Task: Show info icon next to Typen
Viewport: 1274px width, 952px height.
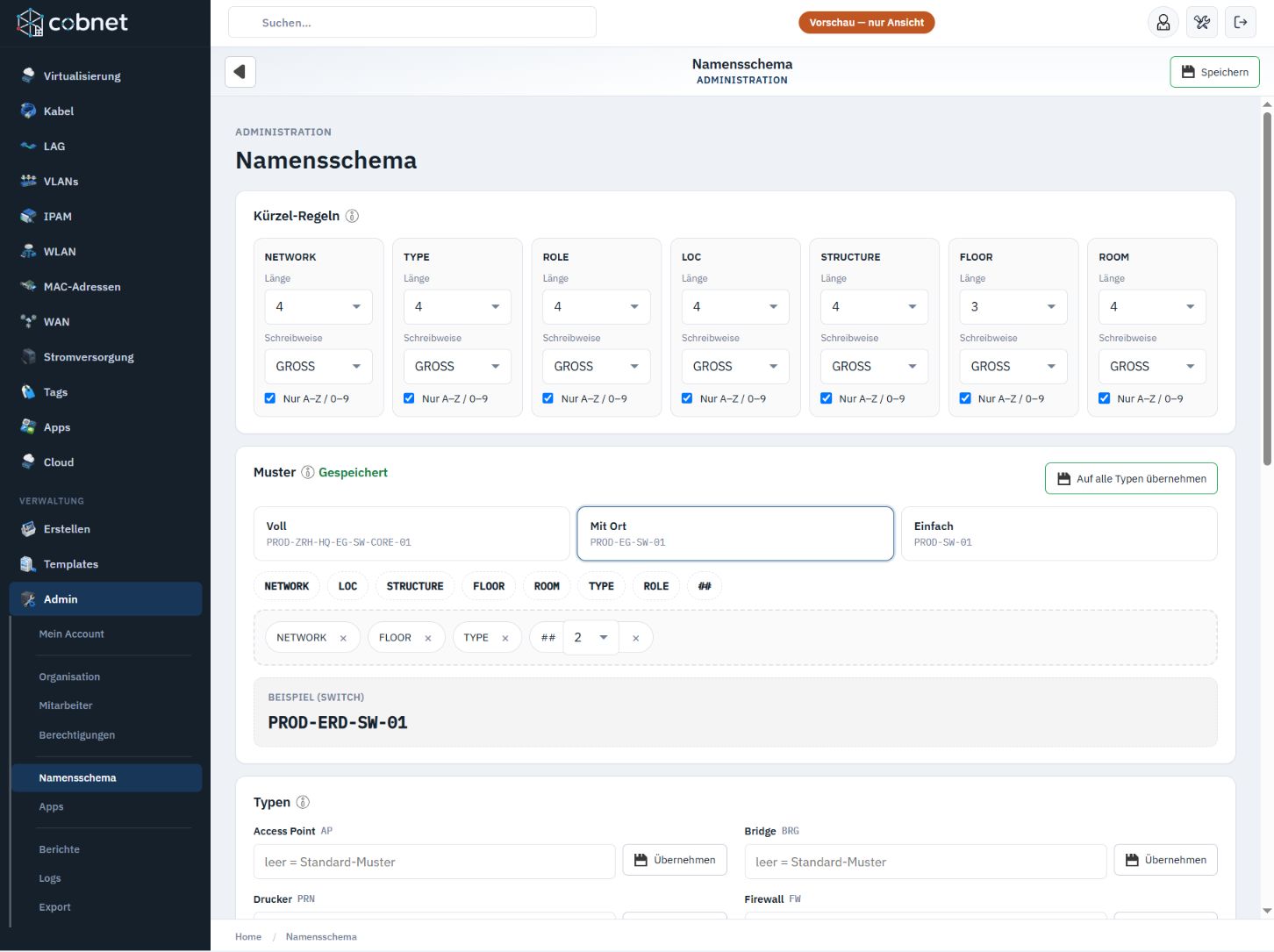Action: [x=303, y=802]
